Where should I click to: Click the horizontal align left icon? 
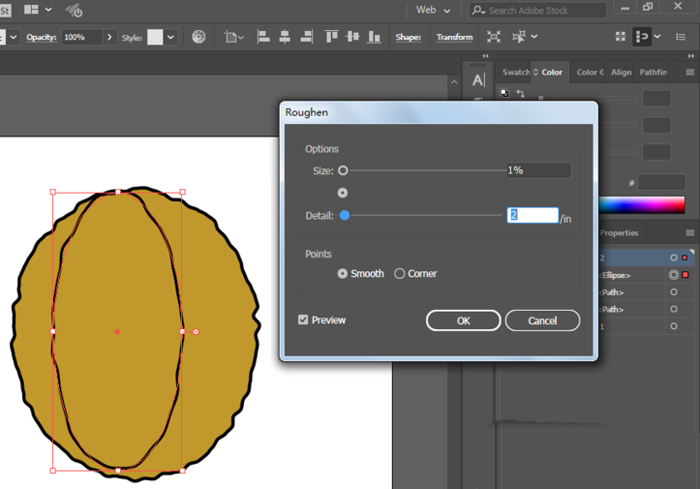264,37
